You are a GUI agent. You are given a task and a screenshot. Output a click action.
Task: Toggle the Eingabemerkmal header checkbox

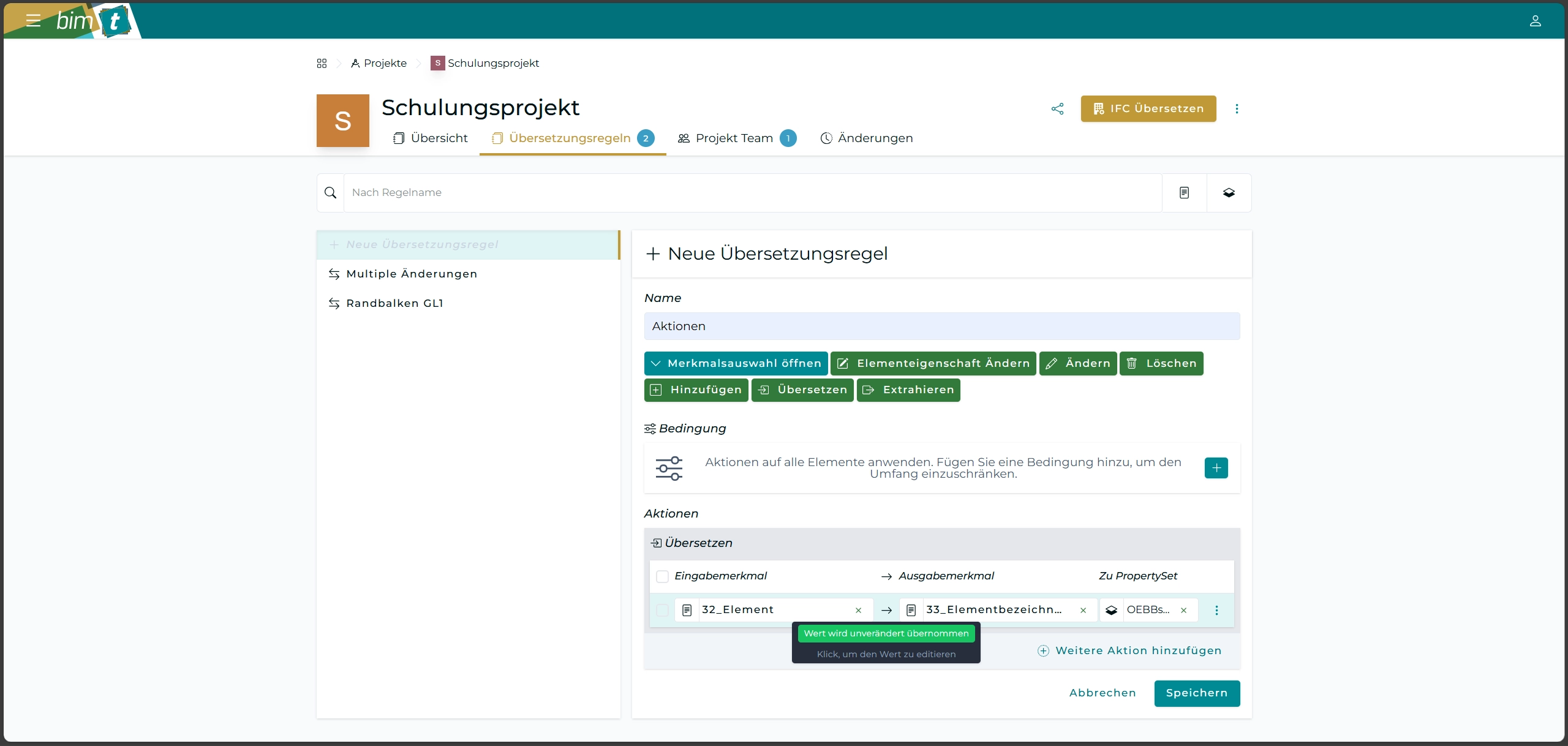click(662, 576)
